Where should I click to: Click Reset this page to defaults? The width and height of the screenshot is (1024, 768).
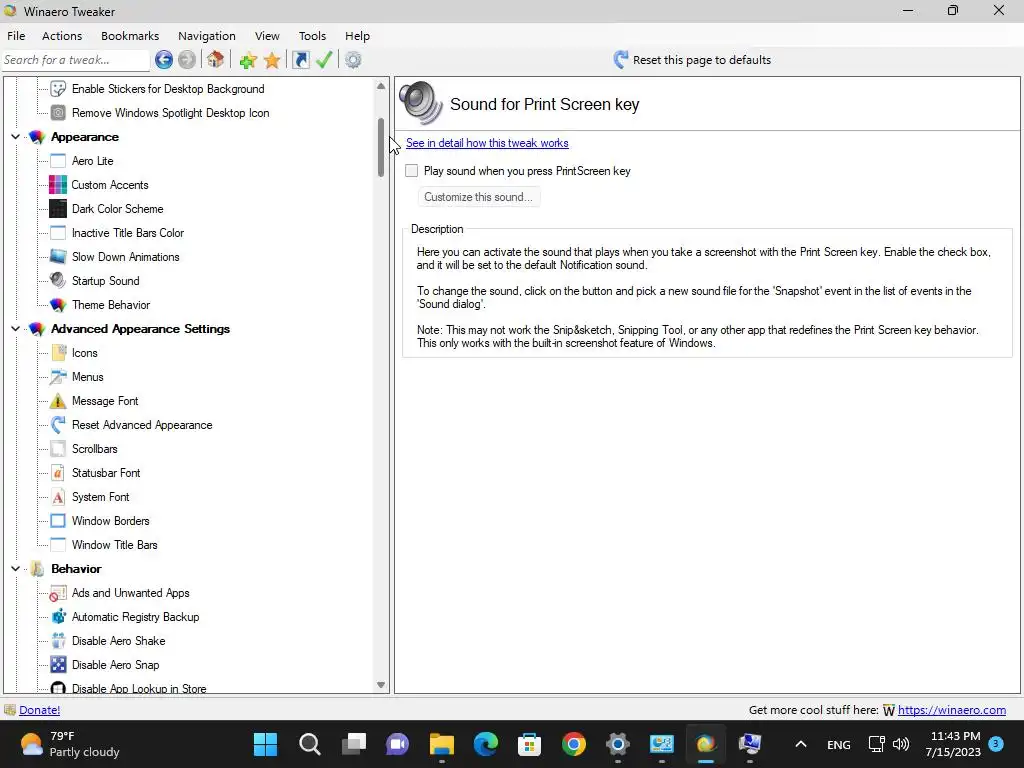[693, 60]
